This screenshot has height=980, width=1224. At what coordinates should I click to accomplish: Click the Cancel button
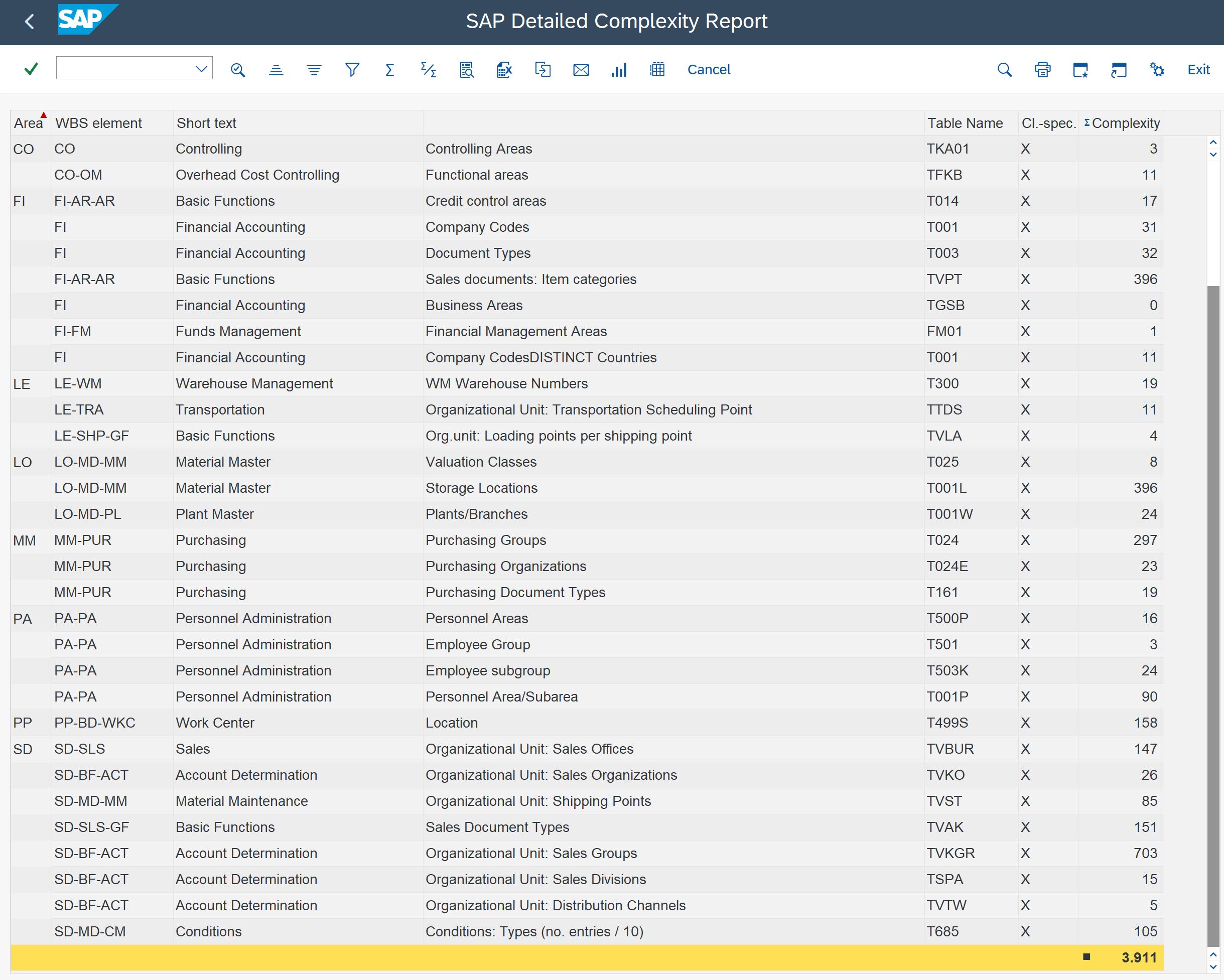(709, 69)
